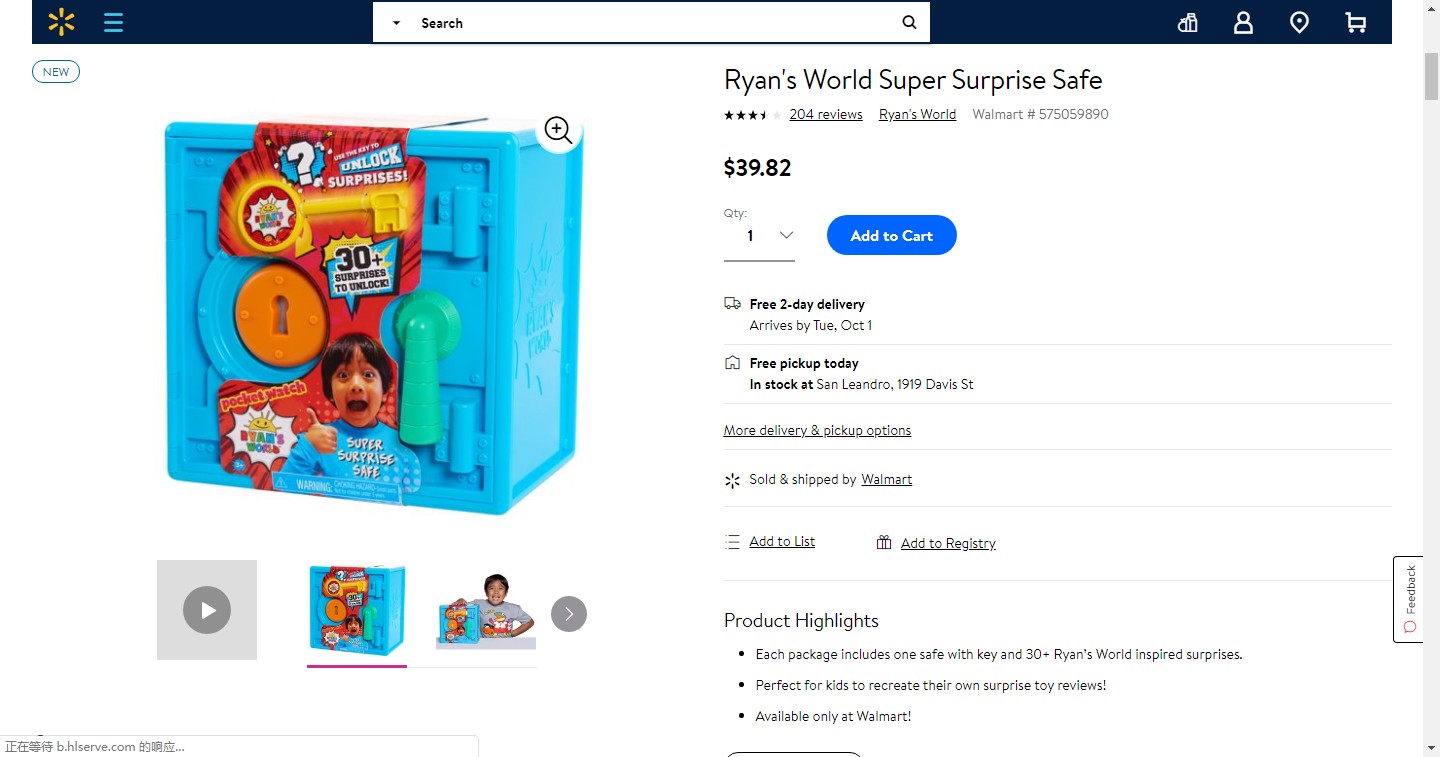
Task: Click Add to Registry link
Action: click(x=947, y=543)
